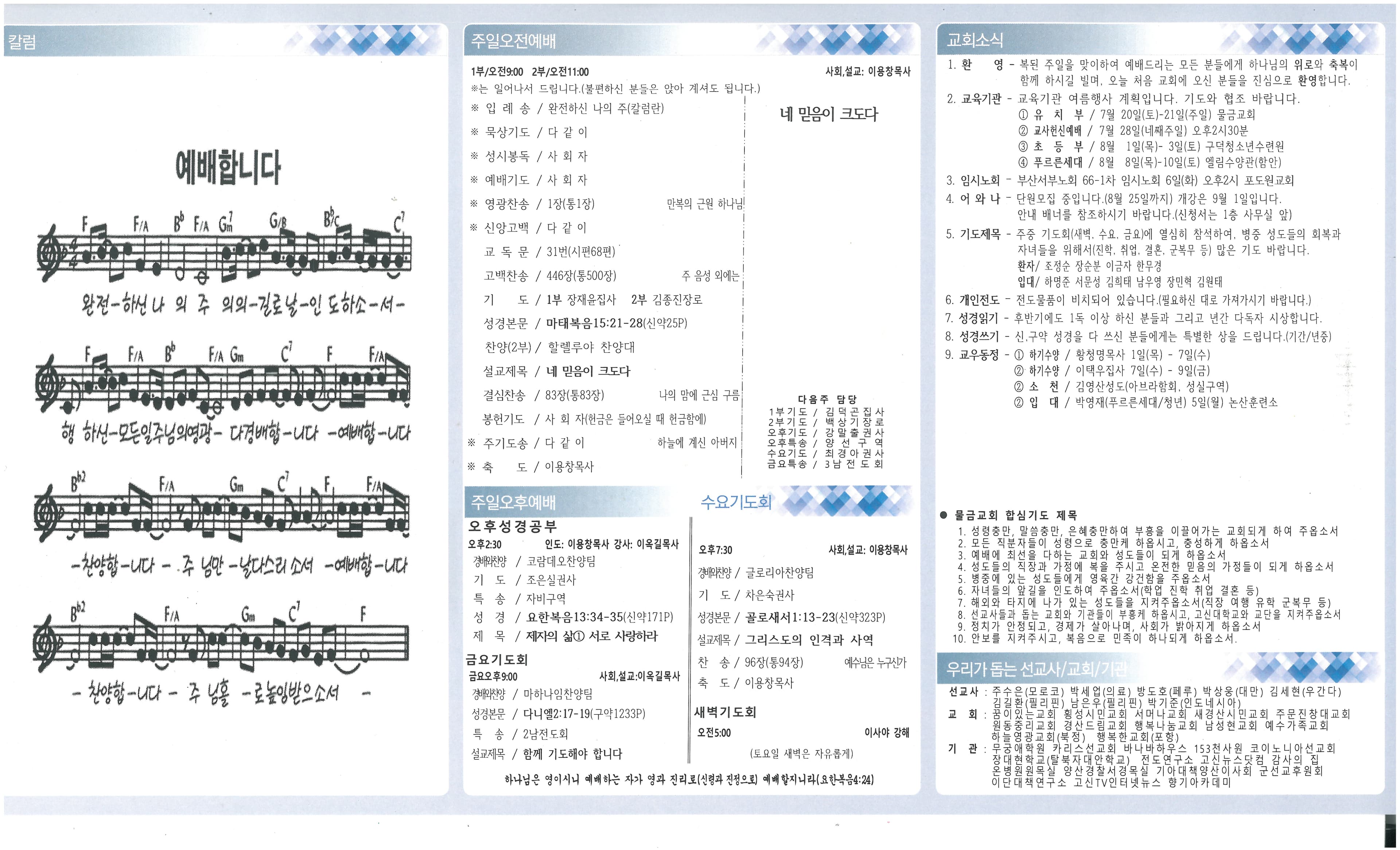Click the '칼럼' section header
Screen dimensions: 1400x850
[x=22, y=42]
